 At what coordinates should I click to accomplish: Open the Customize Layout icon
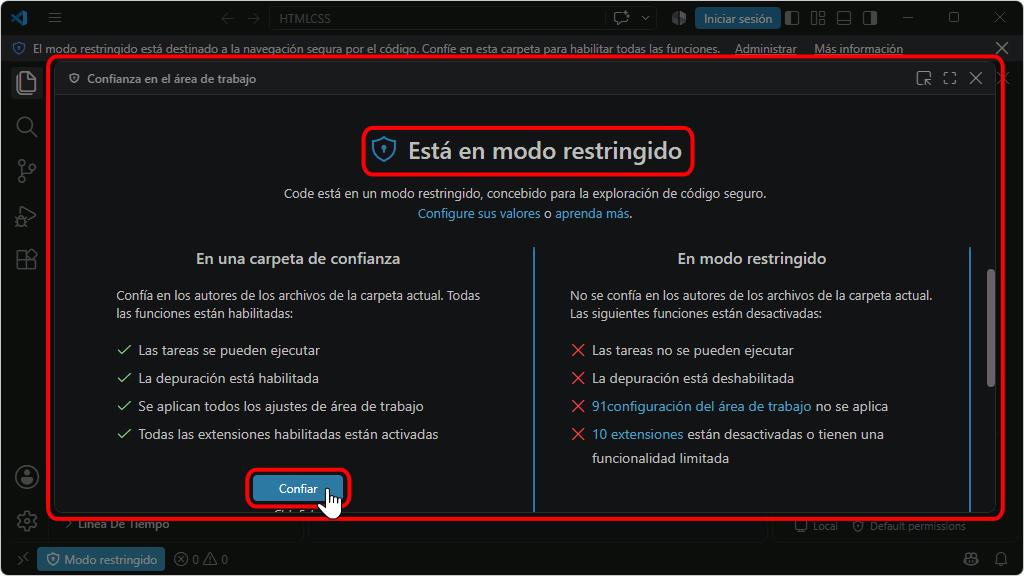[x=818, y=18]
